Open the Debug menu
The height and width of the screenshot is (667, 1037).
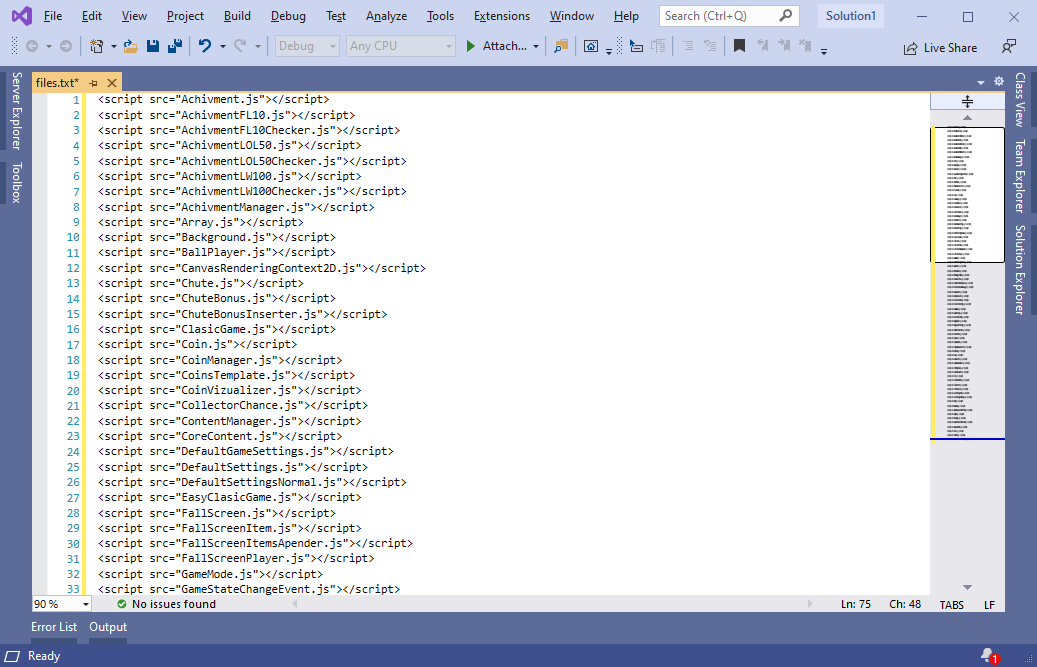tap(288, 16)
